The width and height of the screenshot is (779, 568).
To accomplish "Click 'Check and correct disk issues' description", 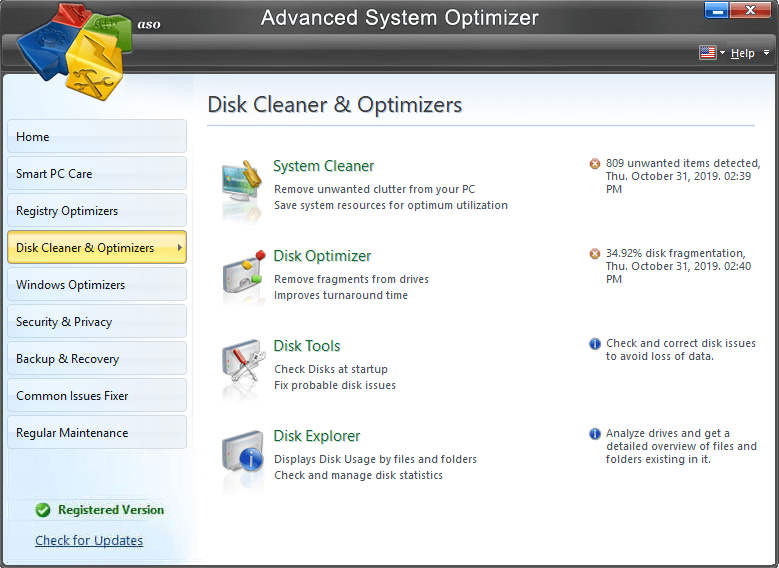I will pyautogui.click(x=681, y=350).
